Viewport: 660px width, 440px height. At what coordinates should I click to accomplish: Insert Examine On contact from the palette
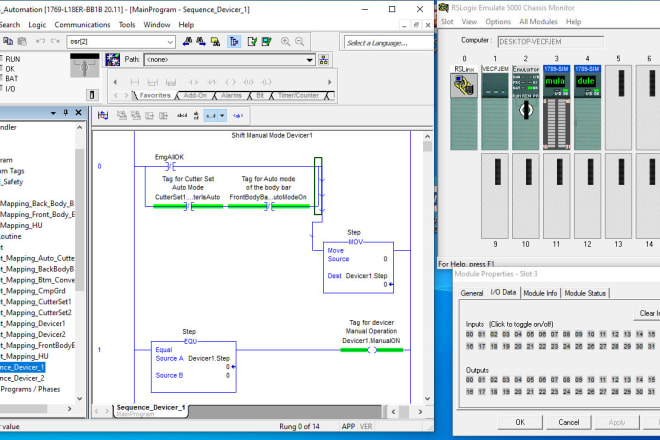pyautogui.click(x=193, y=82)
